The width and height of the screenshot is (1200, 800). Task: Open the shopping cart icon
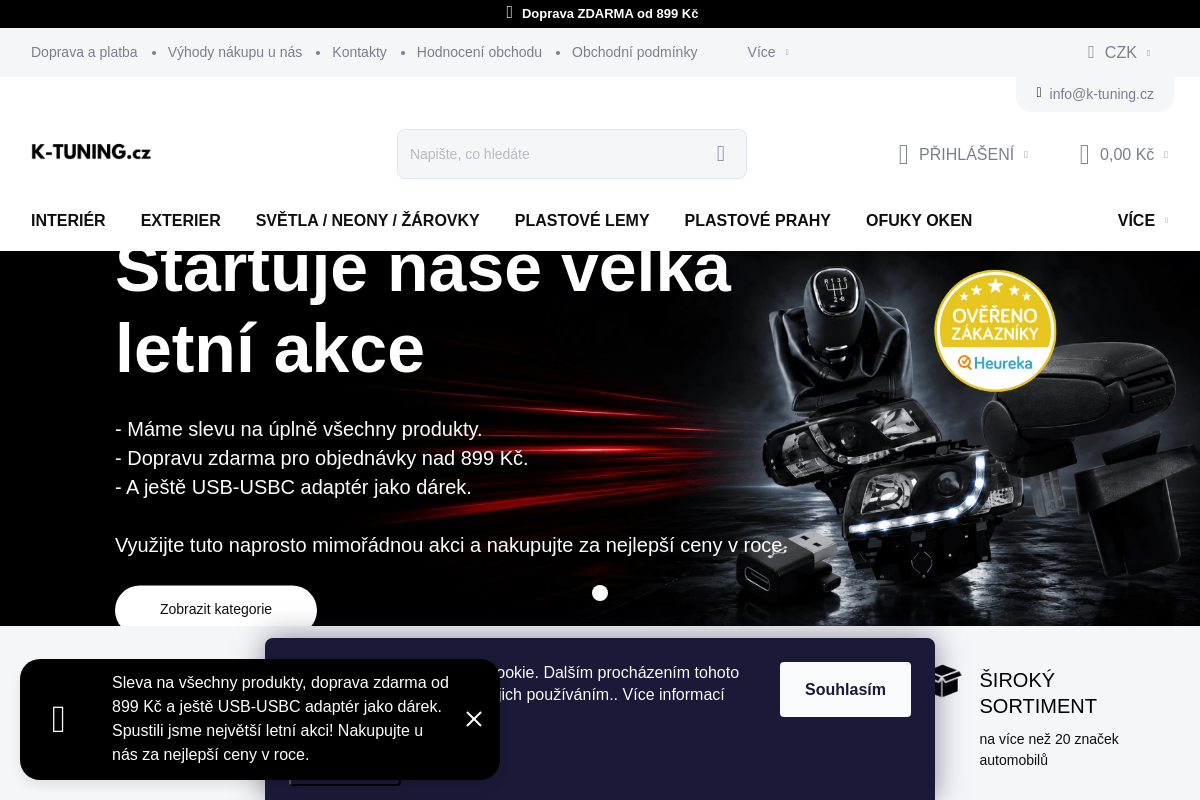click(x=1084, y=154)
